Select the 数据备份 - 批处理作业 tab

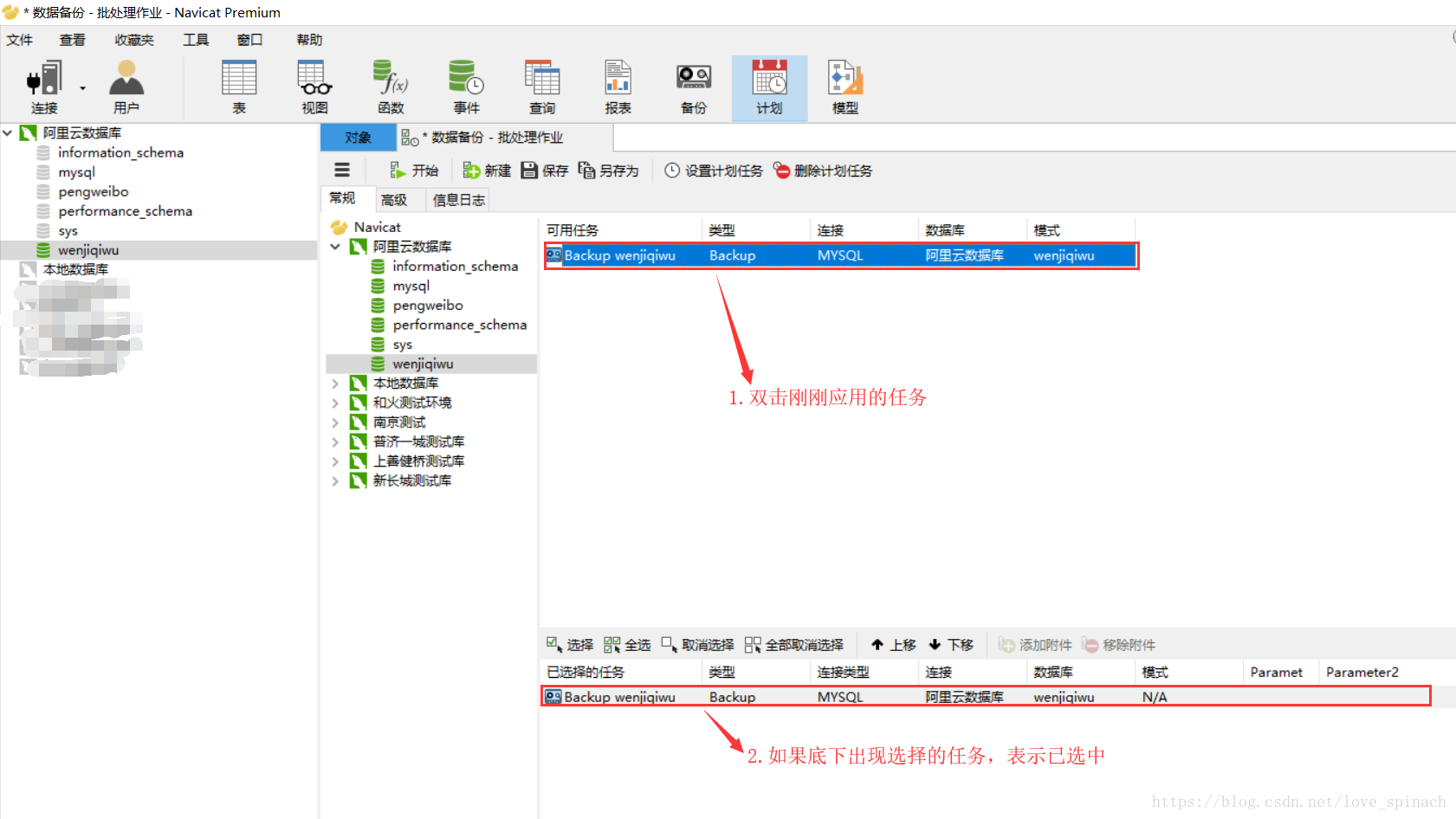505,138
